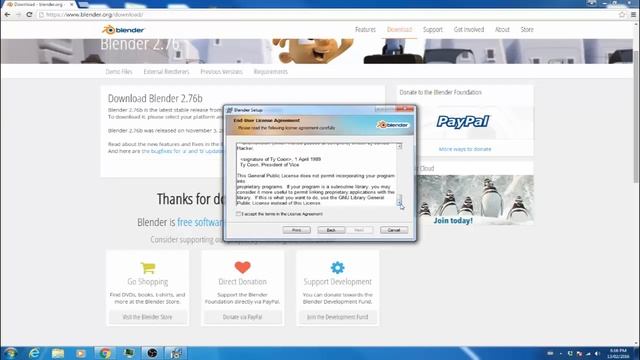Image resolution: width=640 pixels, height=360 pixels.
Task: Select the Download - blender.org browser tab
Action: pyautogui.click(x=38, y=4)
